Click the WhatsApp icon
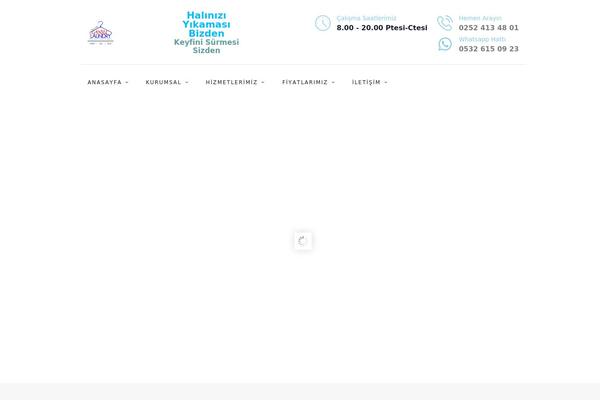Screen dimensions: 600x400 tap(445, 44)
